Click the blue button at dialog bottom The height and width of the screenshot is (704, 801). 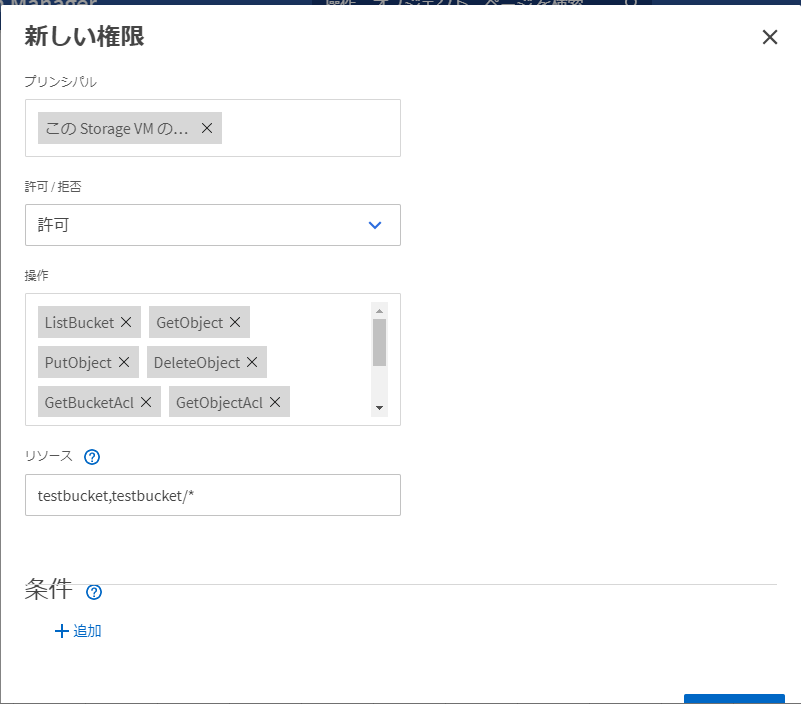[734, 698]
